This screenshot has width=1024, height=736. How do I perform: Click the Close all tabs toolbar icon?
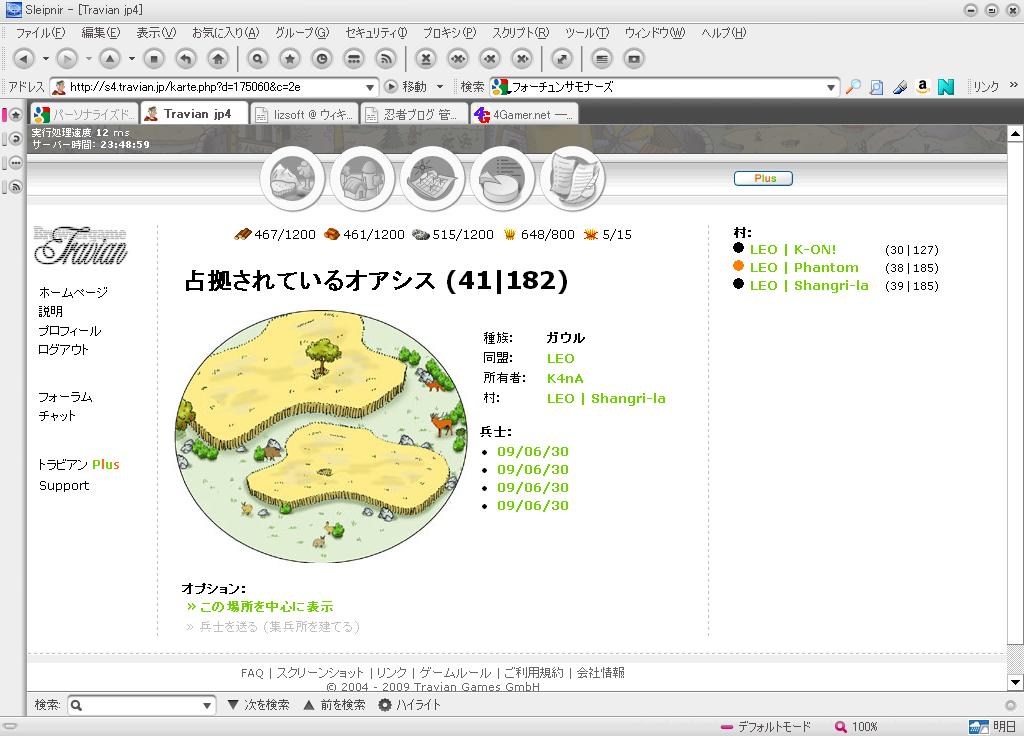point(458,59)
